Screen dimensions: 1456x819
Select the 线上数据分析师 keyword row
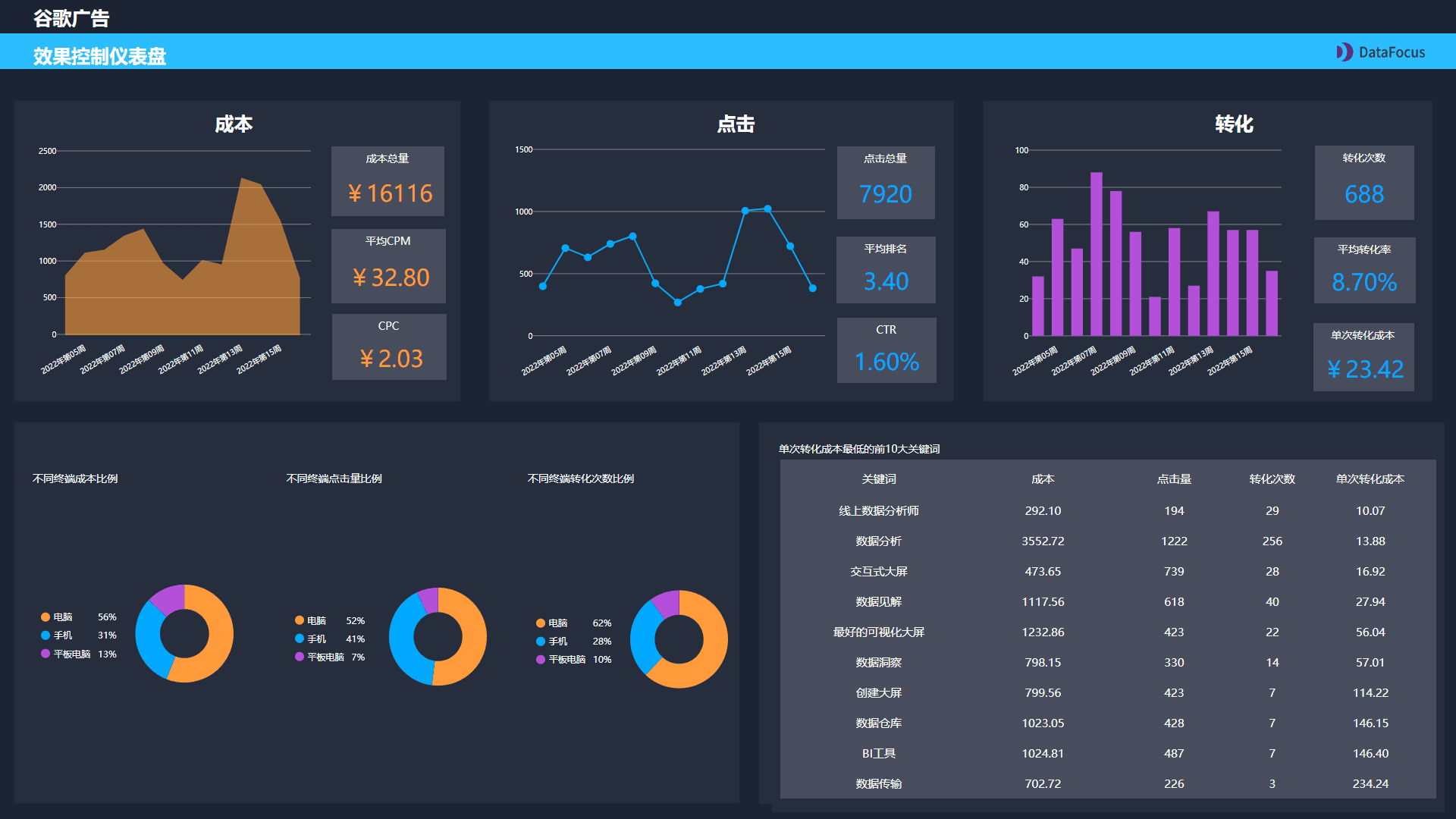(1108, 510)
